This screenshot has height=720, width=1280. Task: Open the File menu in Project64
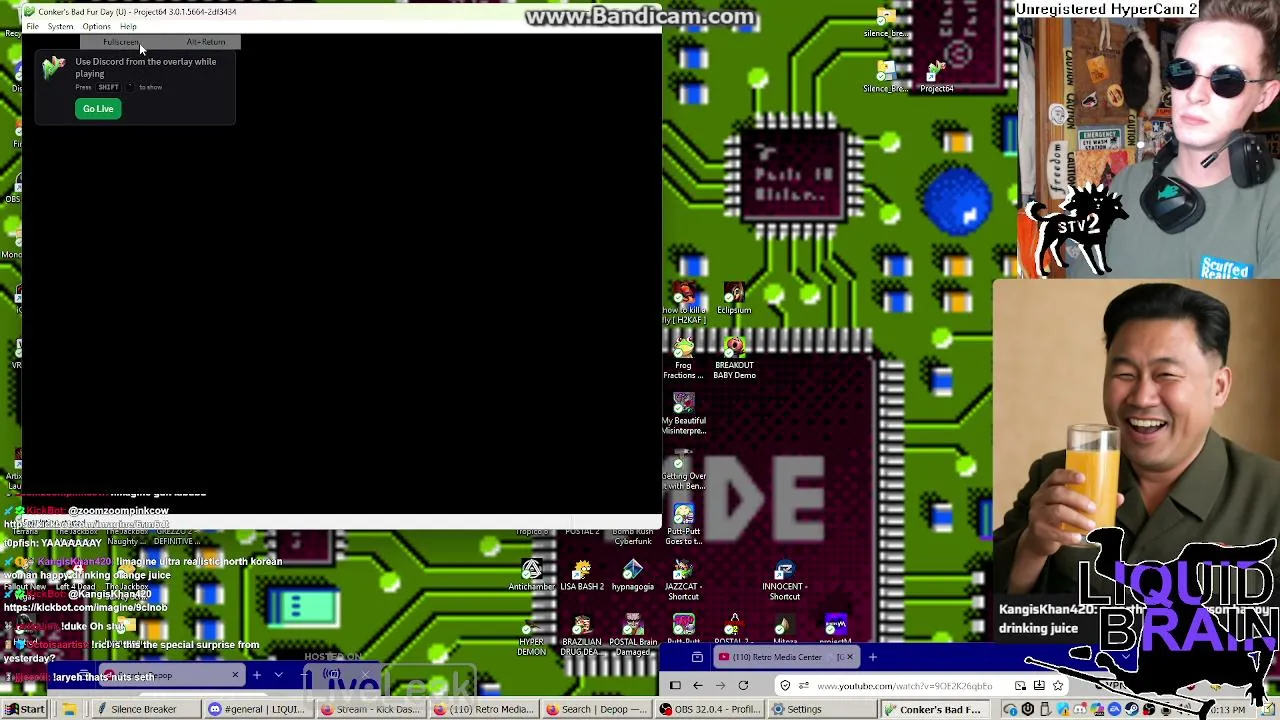[x=33, y=27]
